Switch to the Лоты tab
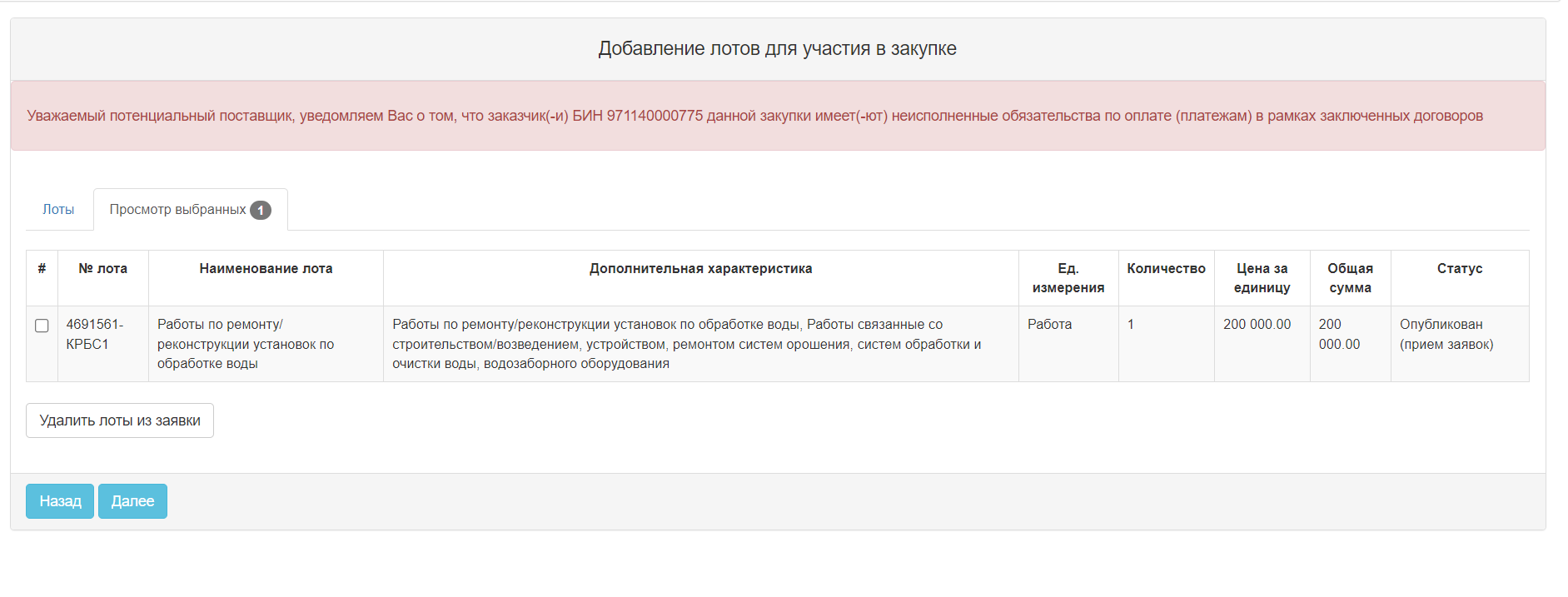The width and height of the screenshot is (1568, 597). [x=58, y=210]
